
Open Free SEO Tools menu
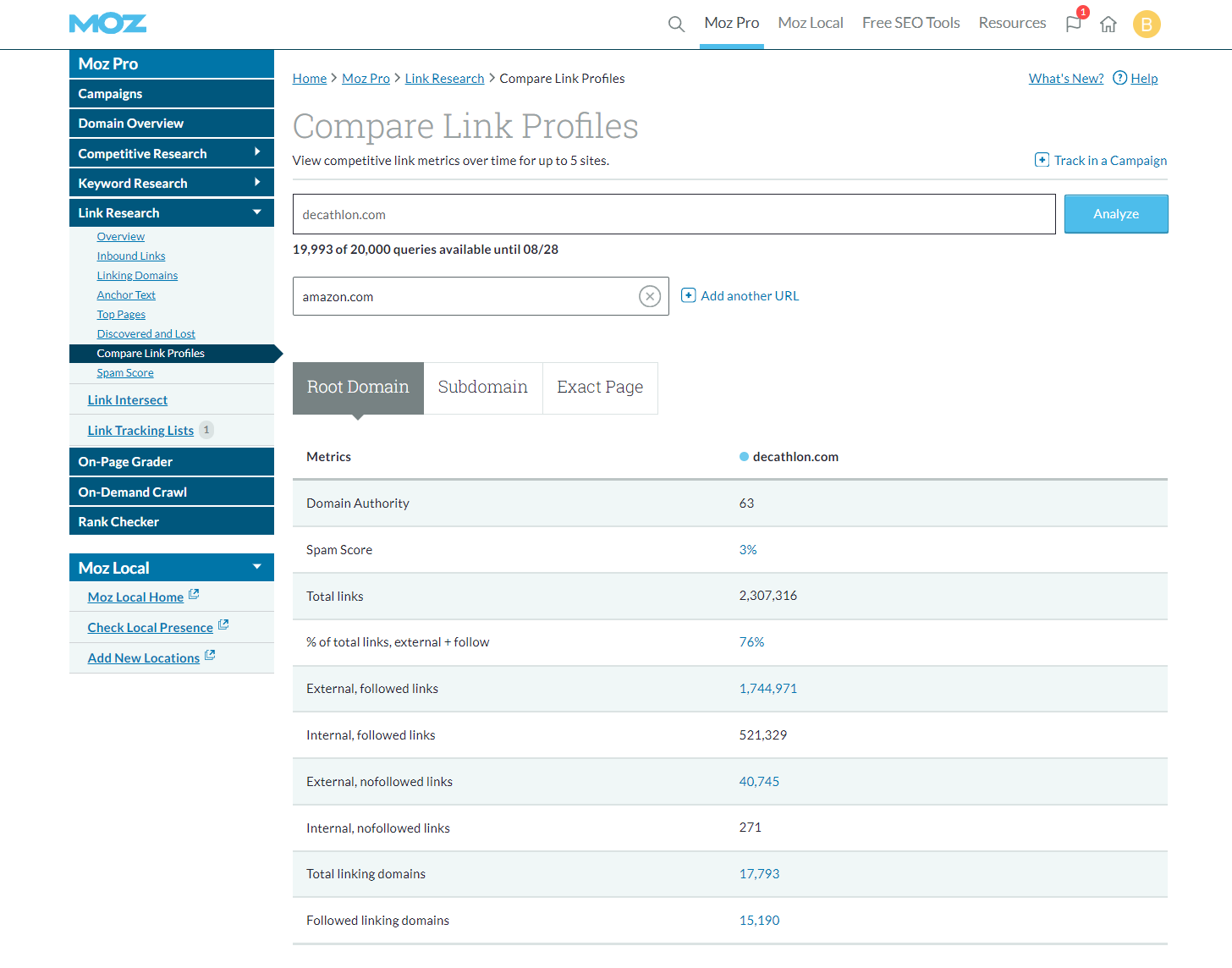click(x=910, y=24)
